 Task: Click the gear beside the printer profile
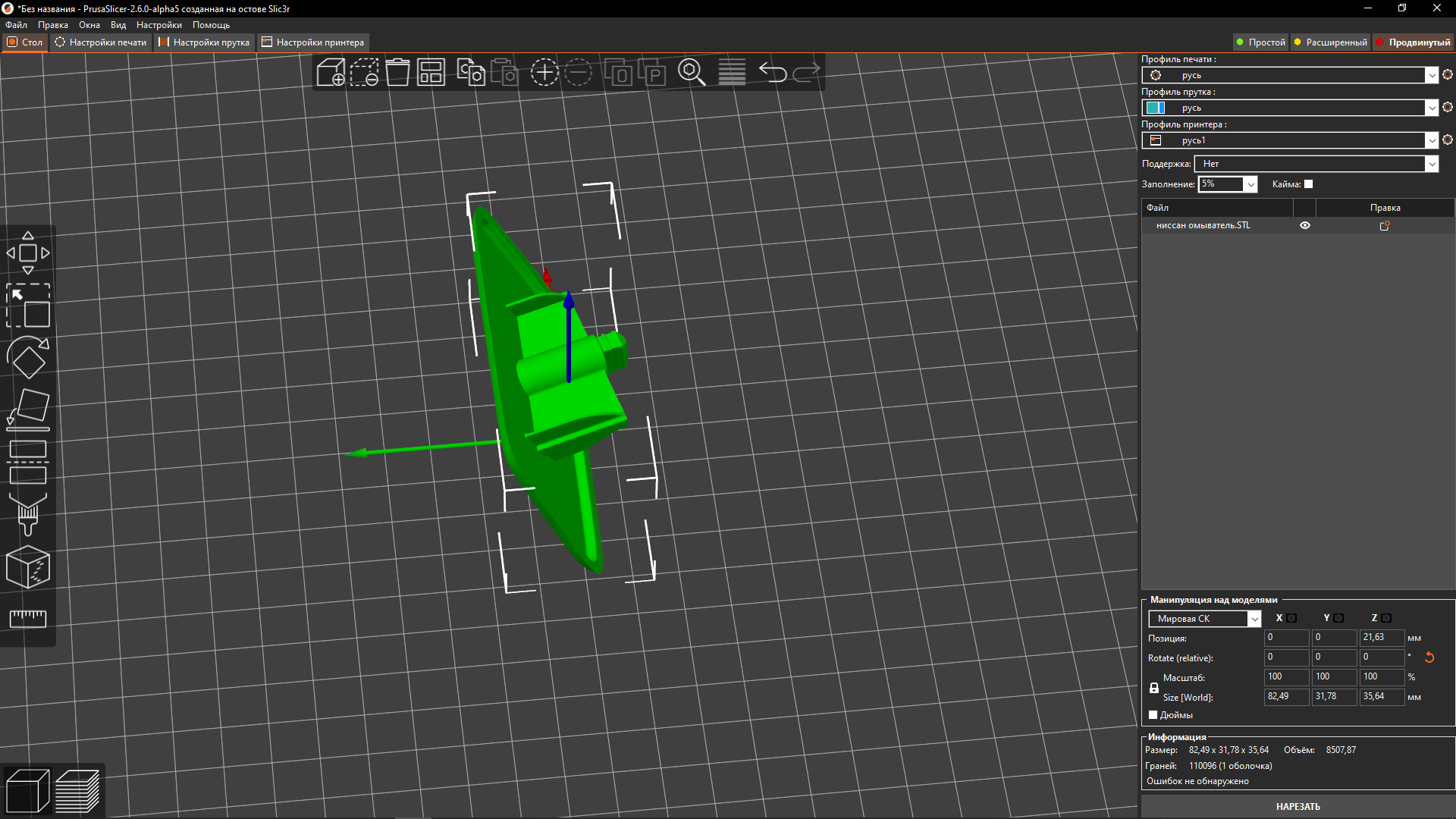click(1447, 140)
